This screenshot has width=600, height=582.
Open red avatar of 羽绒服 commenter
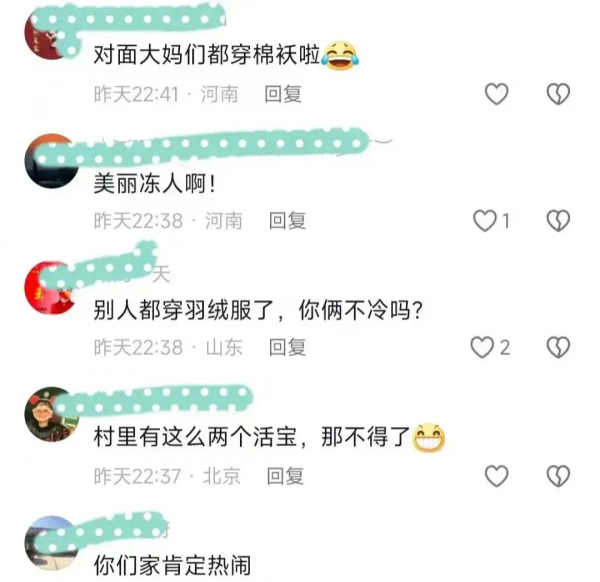(x=51, y=287)
